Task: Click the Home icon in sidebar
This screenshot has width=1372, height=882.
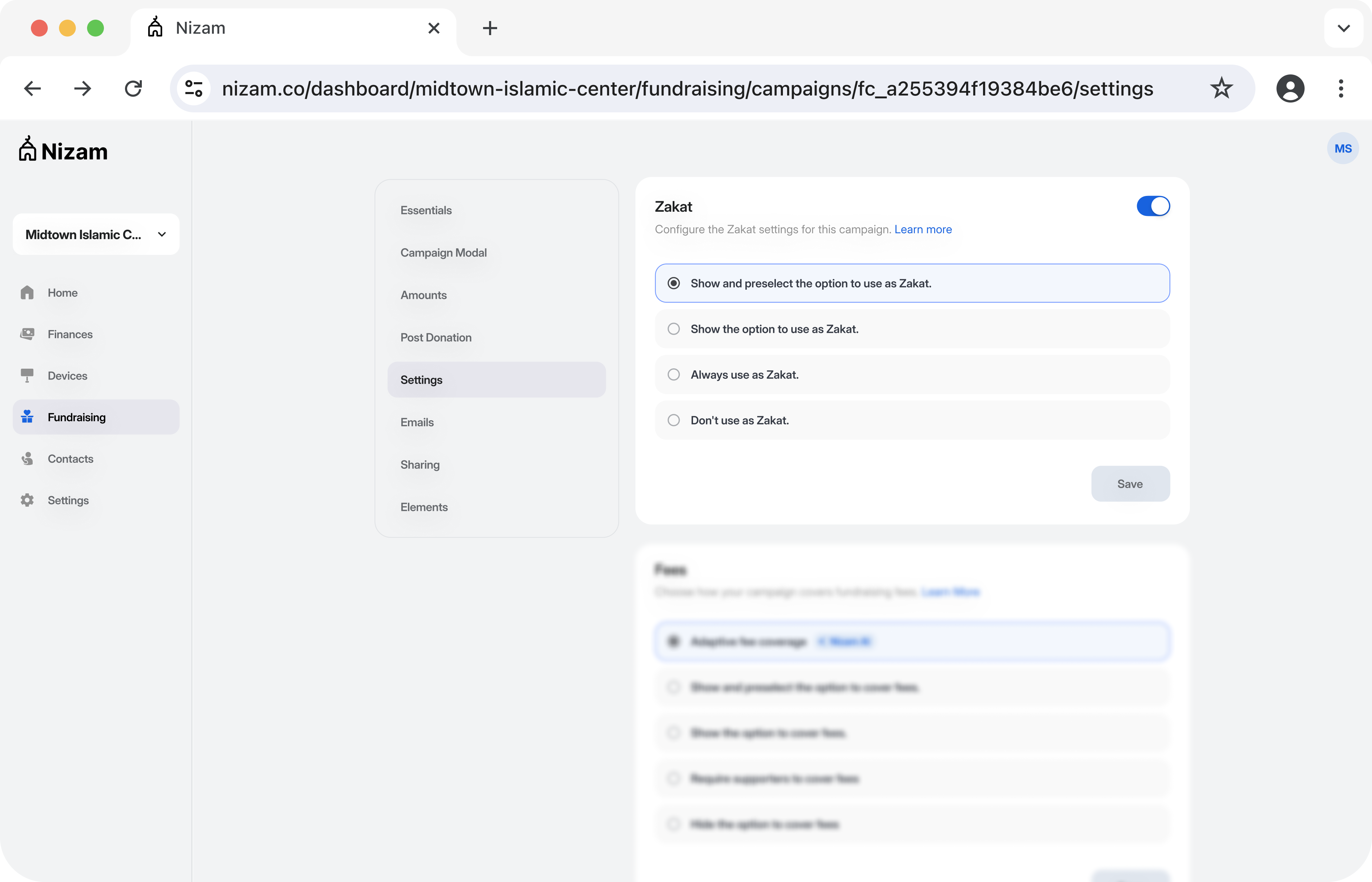Action: (x=27, y=293)
